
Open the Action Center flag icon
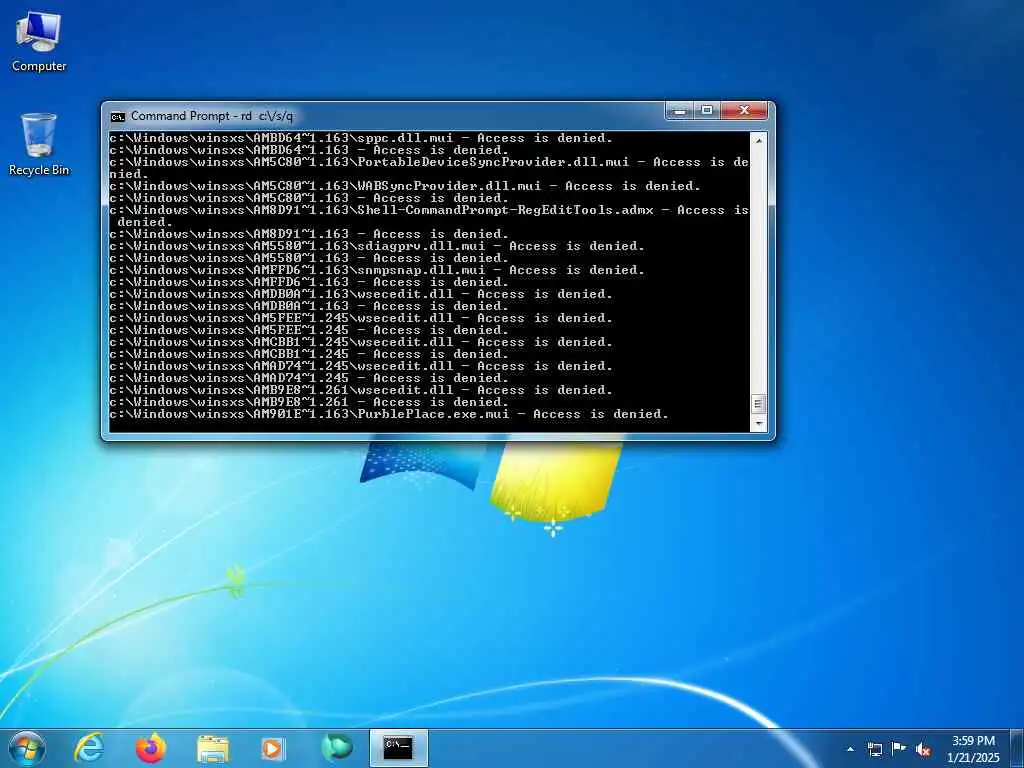click(x=899, y=749)
